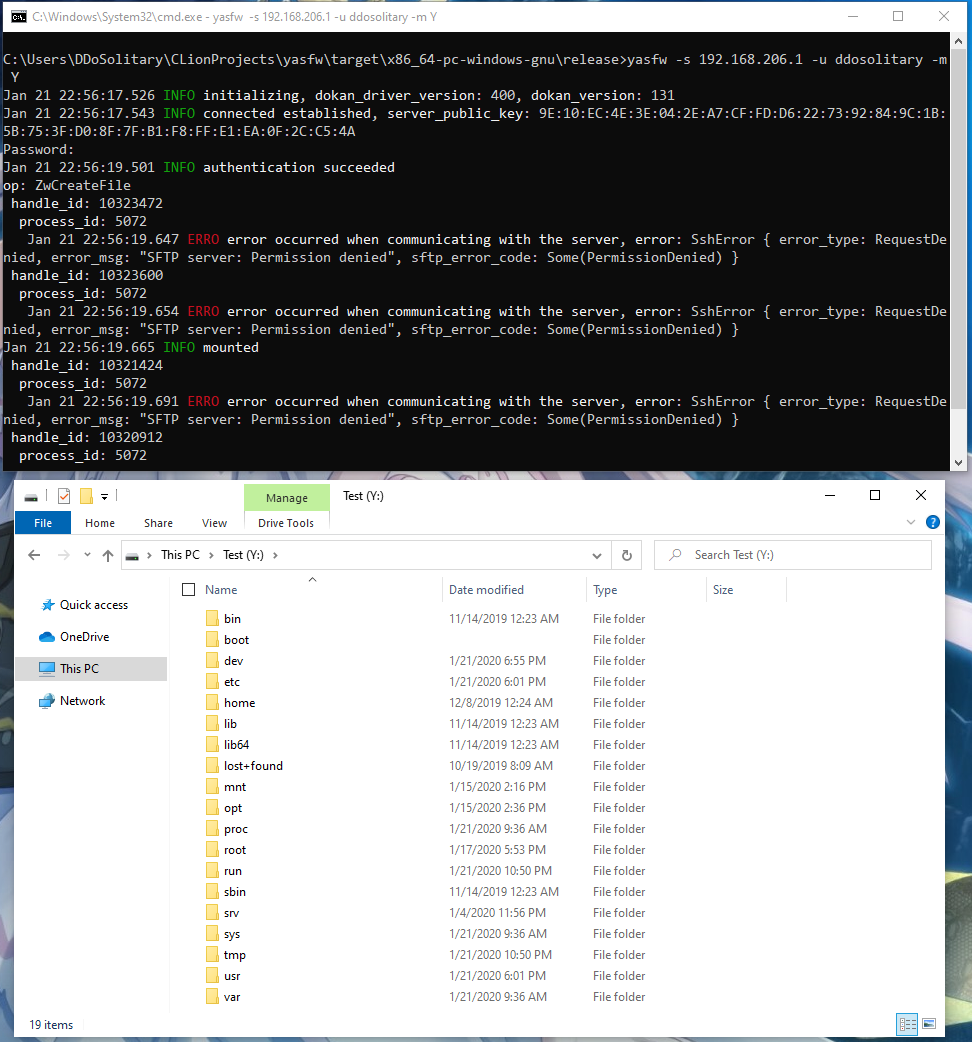This screenshot has height=1042, width=972.
Task: Click the srv folder name
Action: click(231, 913)
